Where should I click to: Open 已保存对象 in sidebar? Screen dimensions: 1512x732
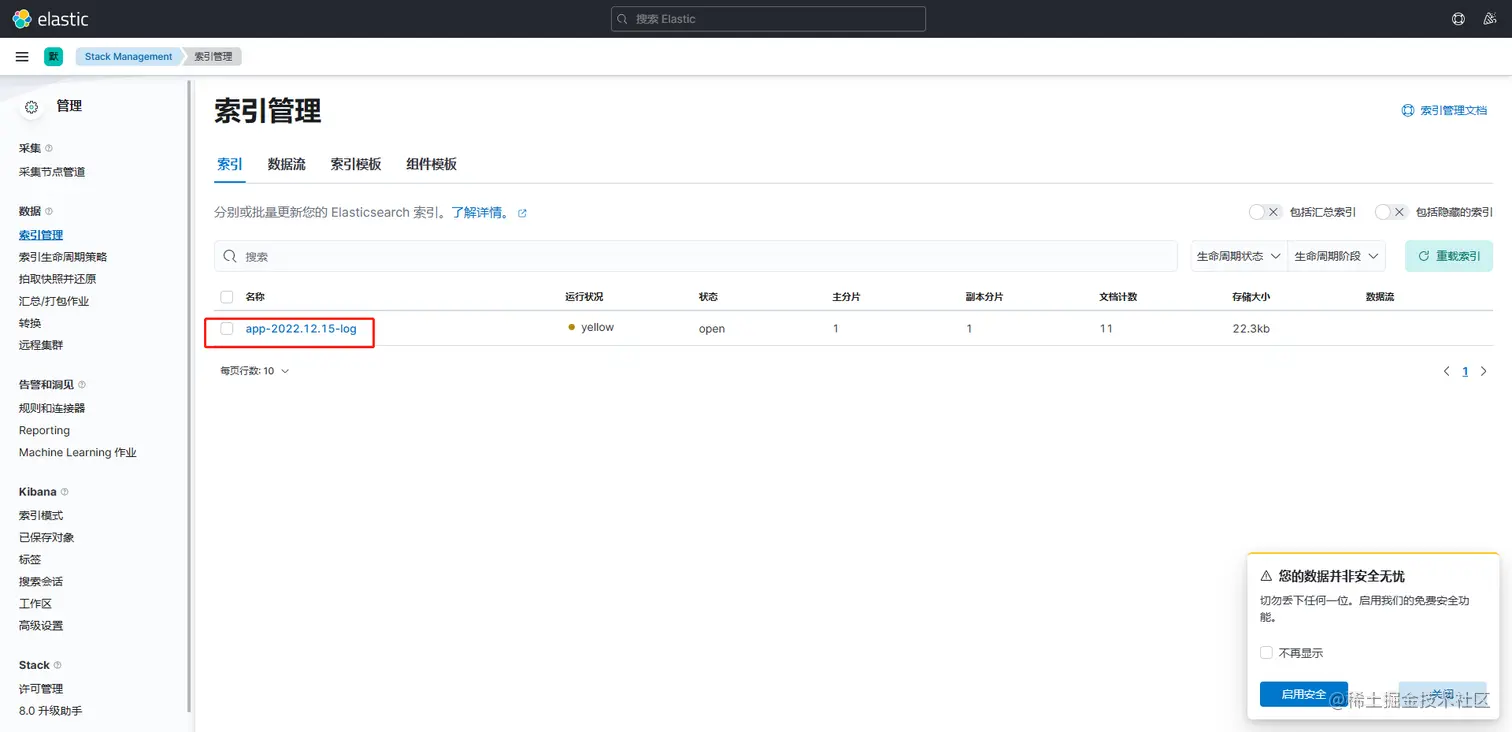click(47, 537)
